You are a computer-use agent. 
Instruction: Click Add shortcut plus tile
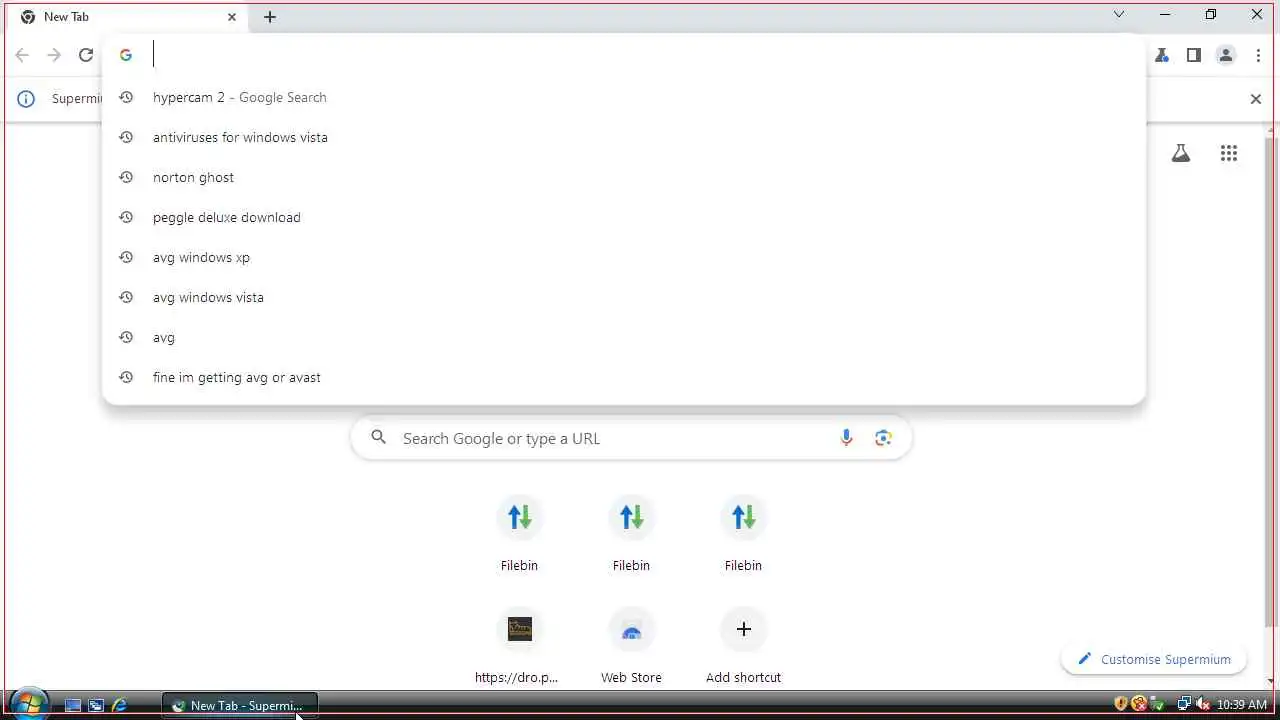click(x=743, y=646)
